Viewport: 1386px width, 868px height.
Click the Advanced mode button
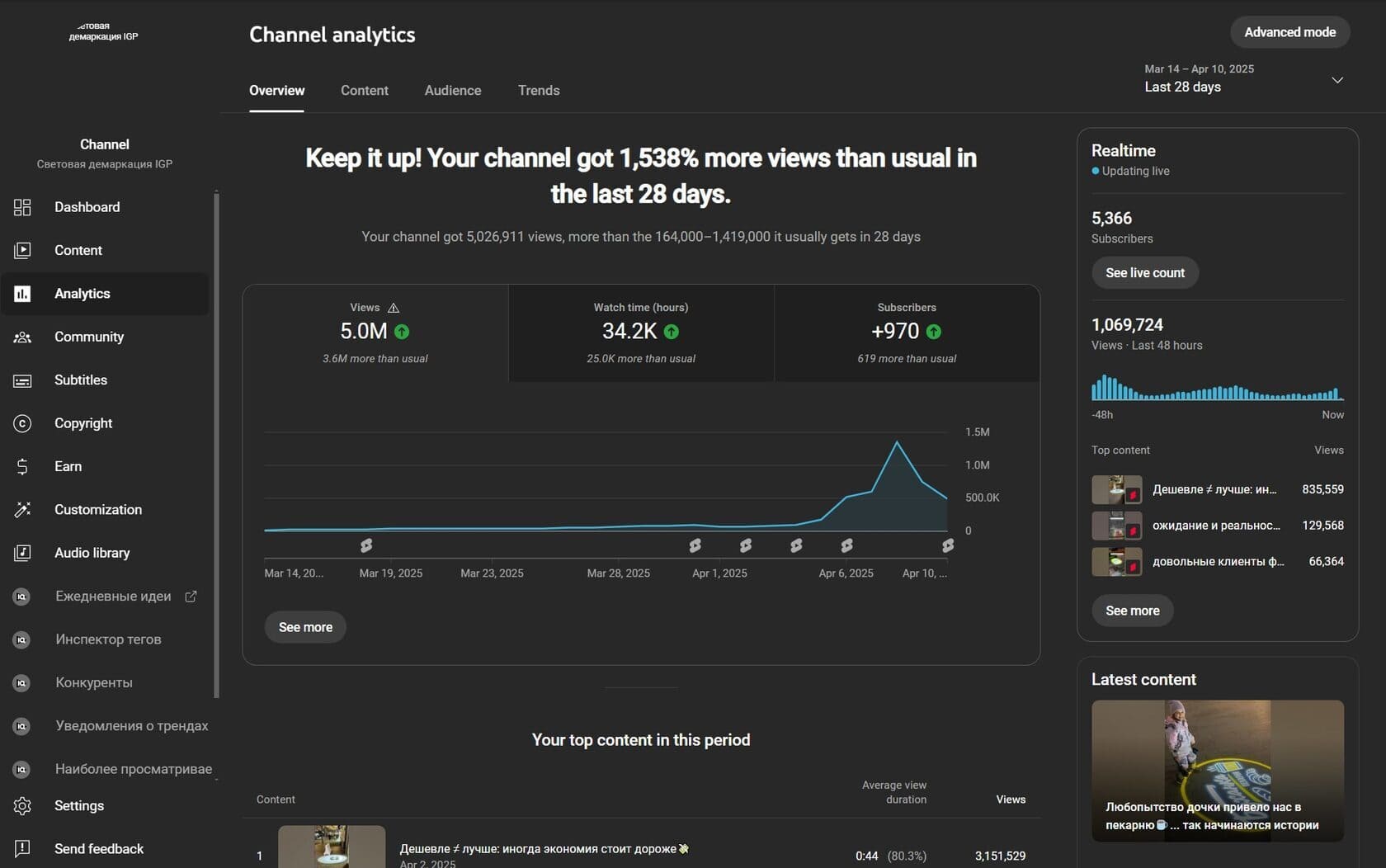point(1289,32)
